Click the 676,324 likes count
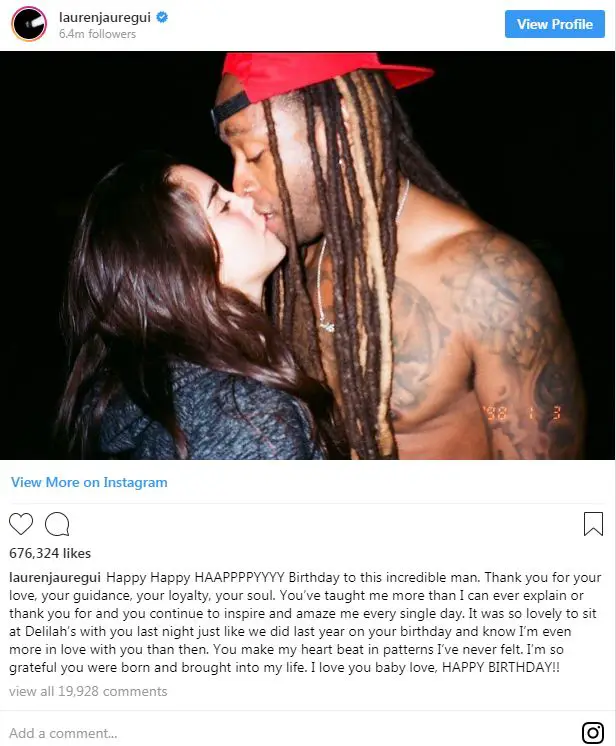616x746 pixels. [50, 553]
